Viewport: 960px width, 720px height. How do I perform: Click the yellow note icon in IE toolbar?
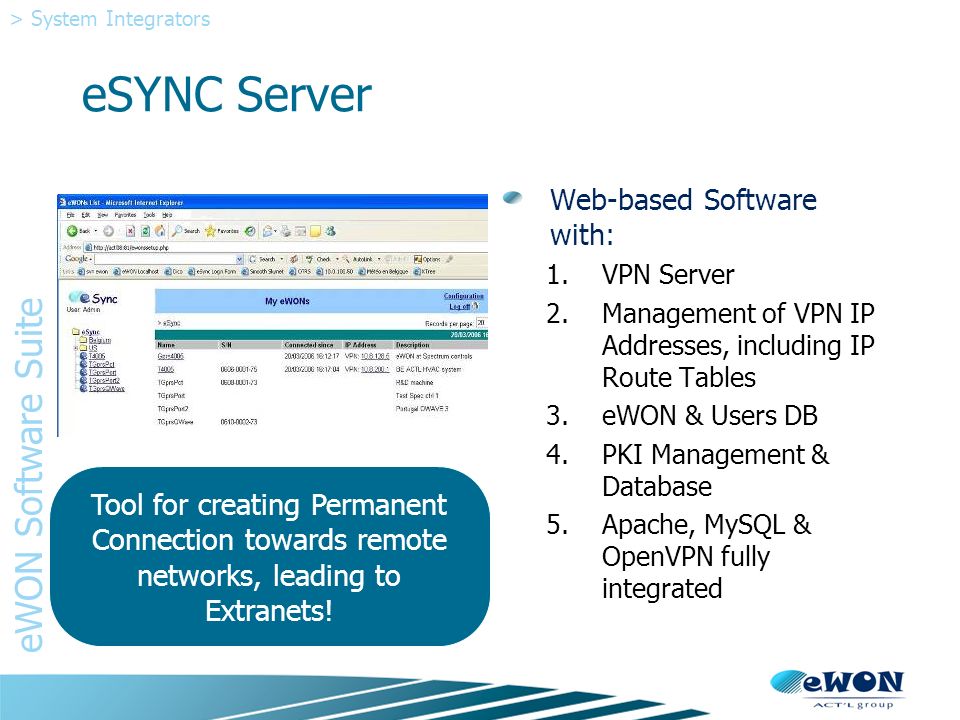tap(315, 231)
